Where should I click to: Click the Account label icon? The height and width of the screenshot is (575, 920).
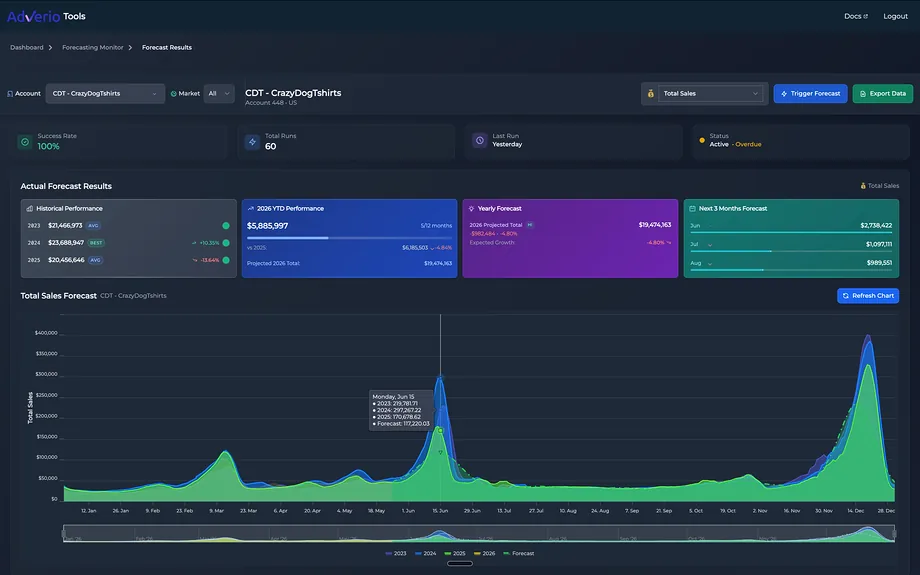click(10, 94)
